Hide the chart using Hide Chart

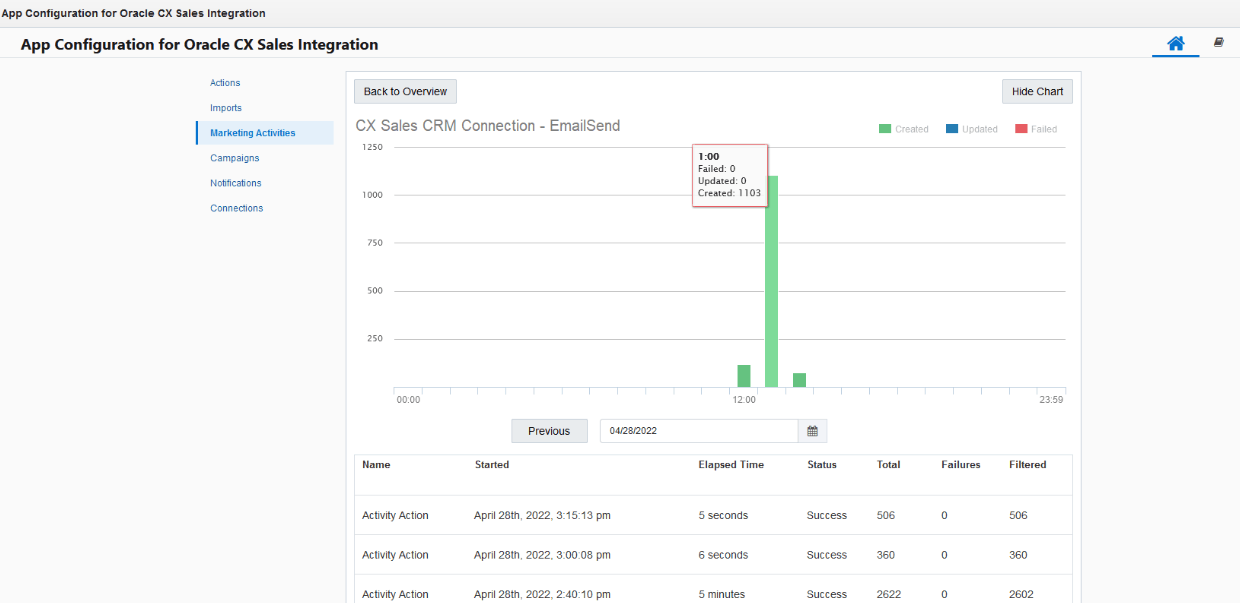[1037, 91]
